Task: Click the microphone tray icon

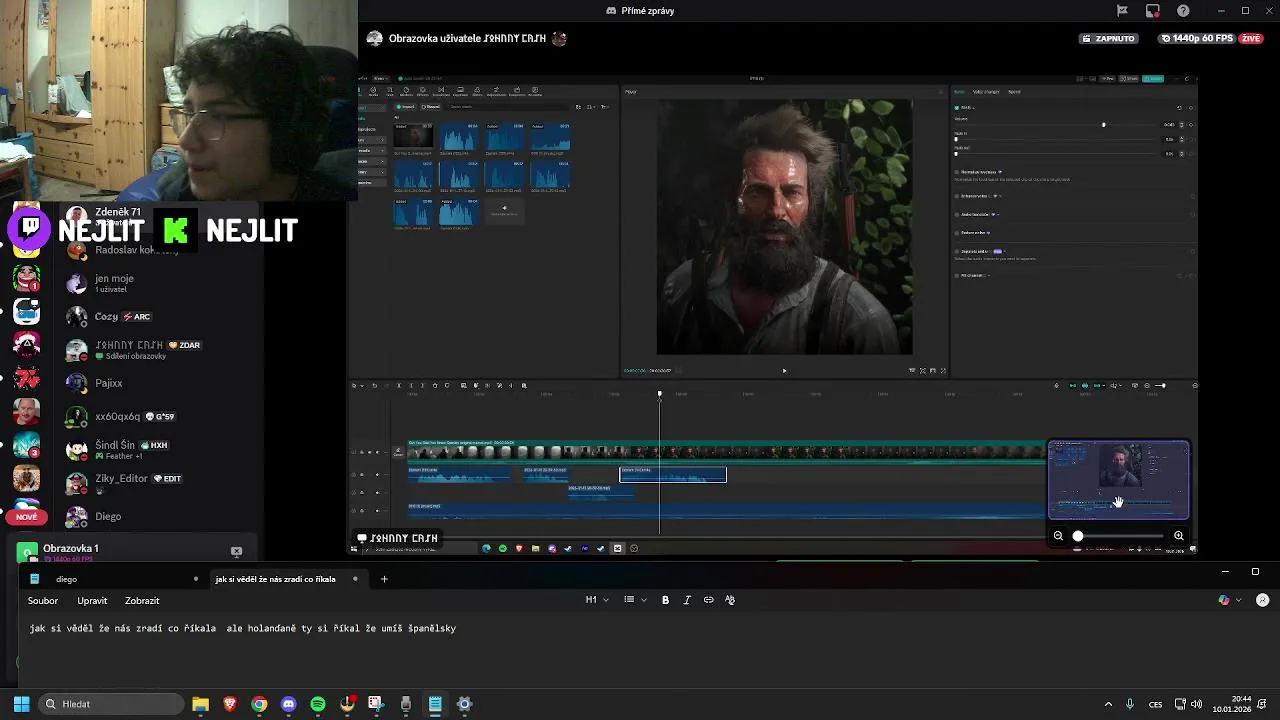Action: [x=1130, y=704]
